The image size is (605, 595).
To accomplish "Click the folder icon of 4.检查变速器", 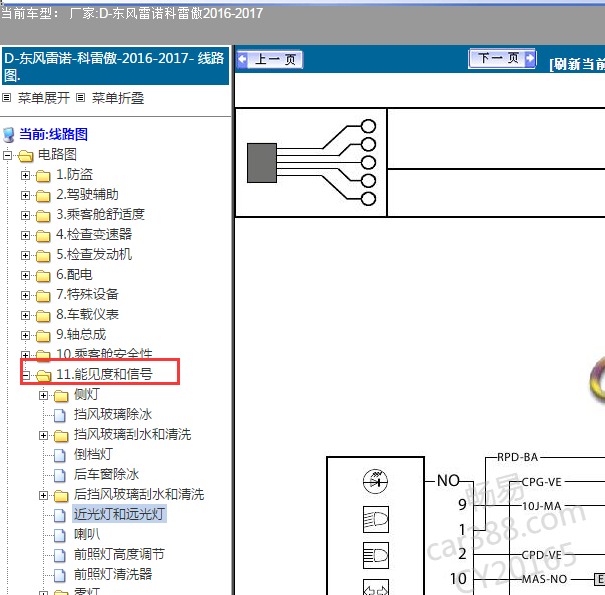I will (x=43, y=236).
